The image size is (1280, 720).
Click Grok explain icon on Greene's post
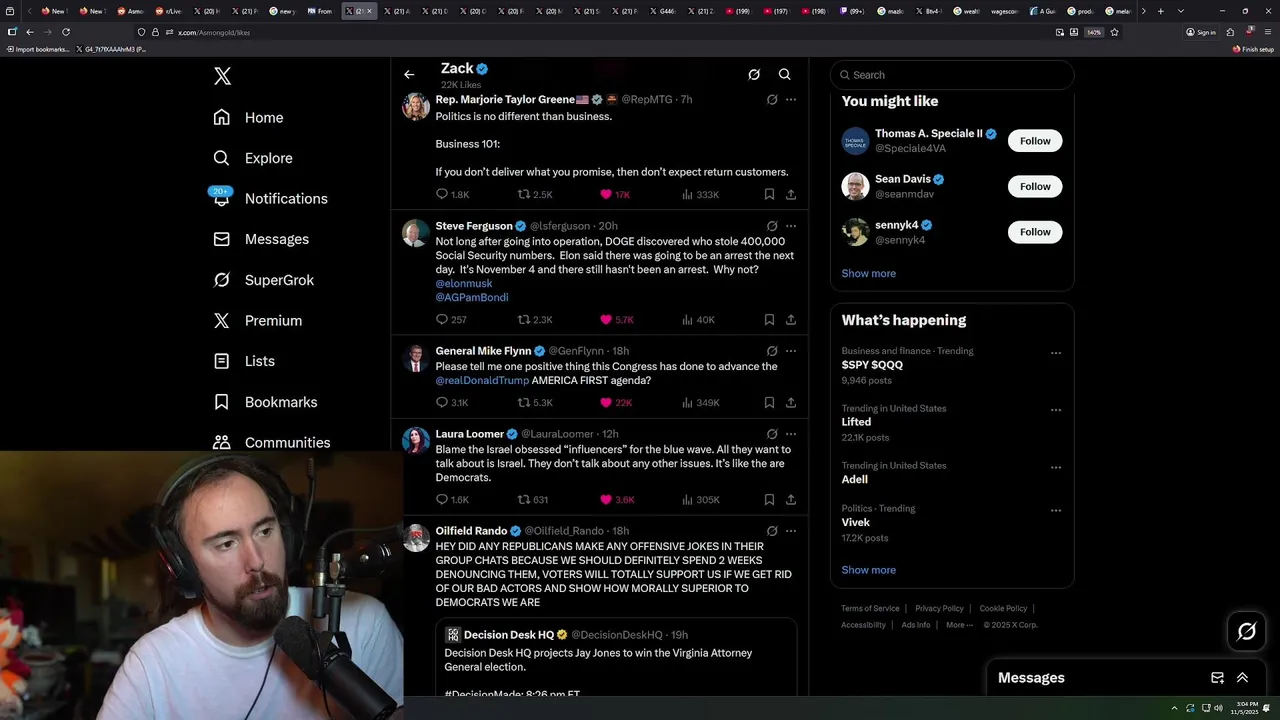[x=772, y=100]
